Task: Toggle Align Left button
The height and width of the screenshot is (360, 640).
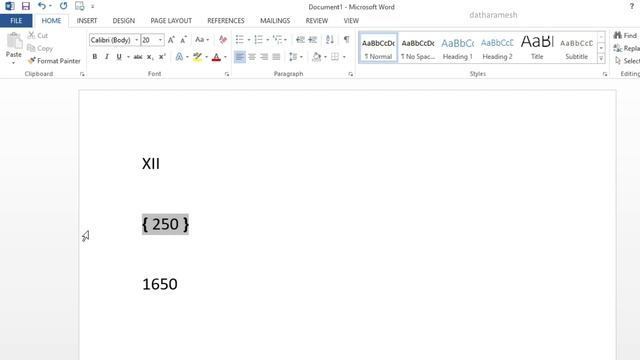Action: (240, 57)
